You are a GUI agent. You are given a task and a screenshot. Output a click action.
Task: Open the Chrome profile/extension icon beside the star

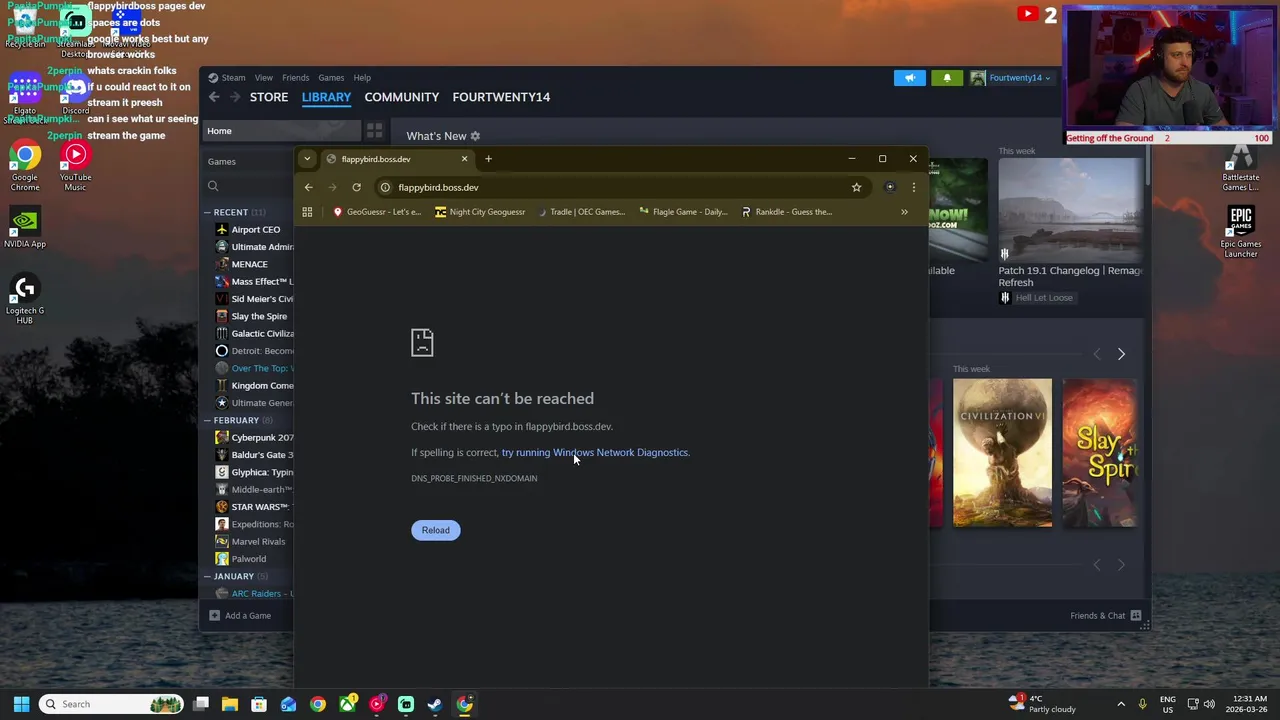(x=889, y=187)
